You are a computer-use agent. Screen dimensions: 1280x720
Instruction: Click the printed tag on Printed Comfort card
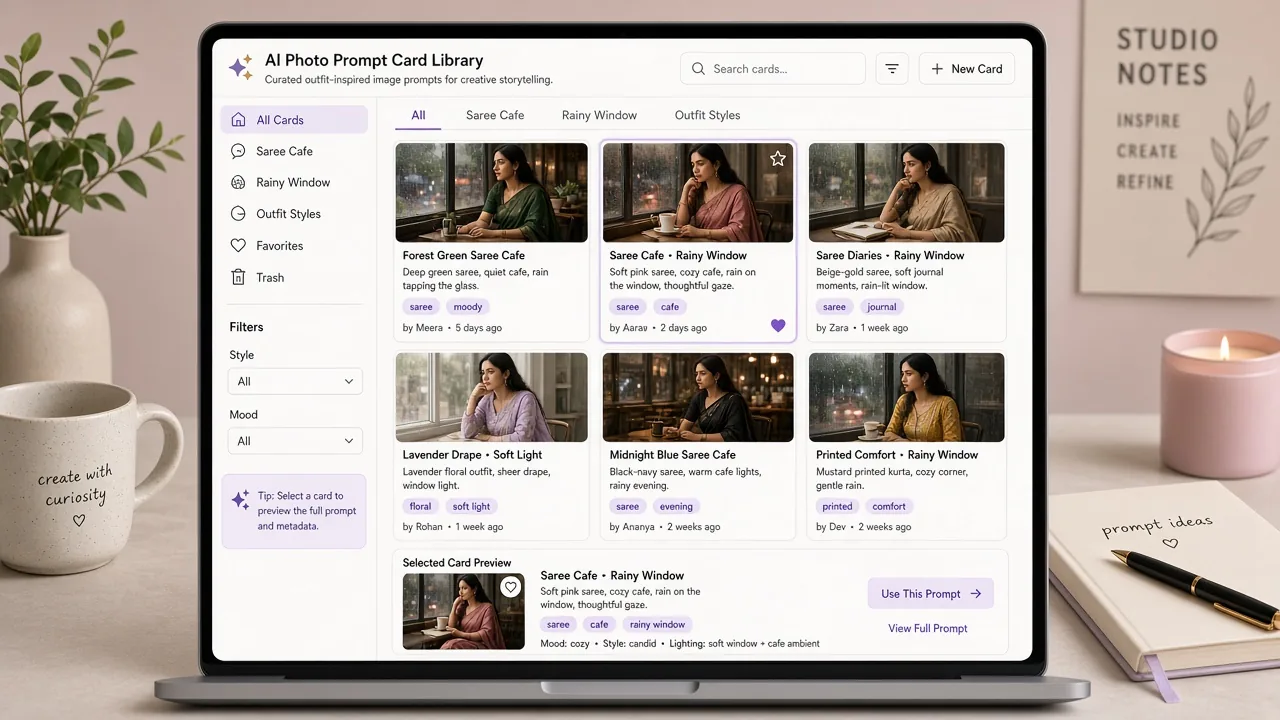coord(837,507)
